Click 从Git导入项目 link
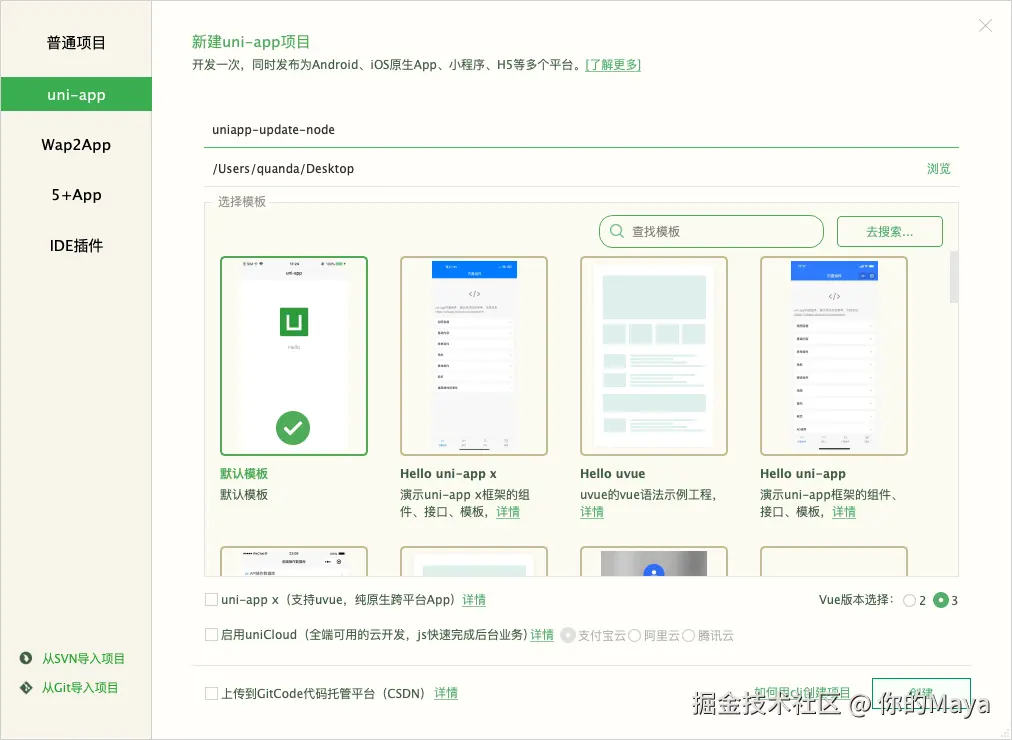Viewport: 1012px width, 740px height. [80, 688]
